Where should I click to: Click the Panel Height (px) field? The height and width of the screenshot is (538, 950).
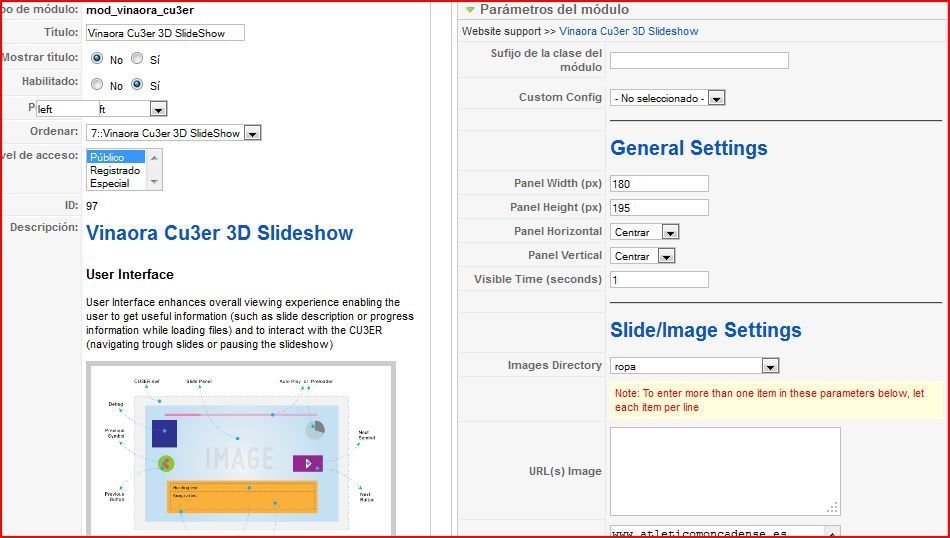tap(659, 208)
